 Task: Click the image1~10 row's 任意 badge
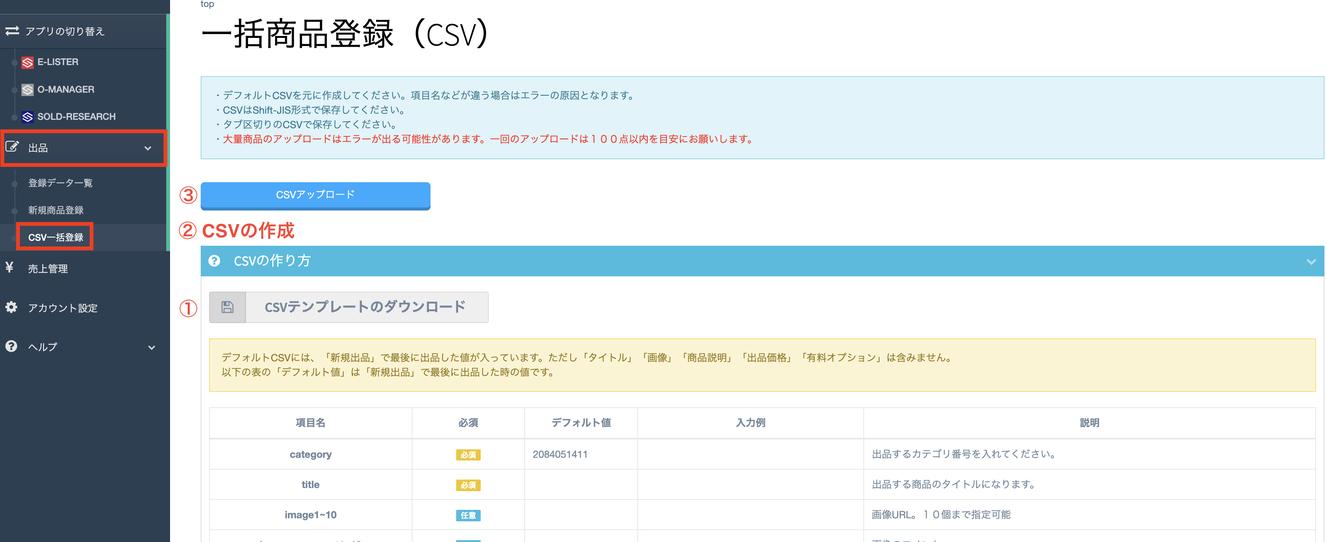point(468,515)
